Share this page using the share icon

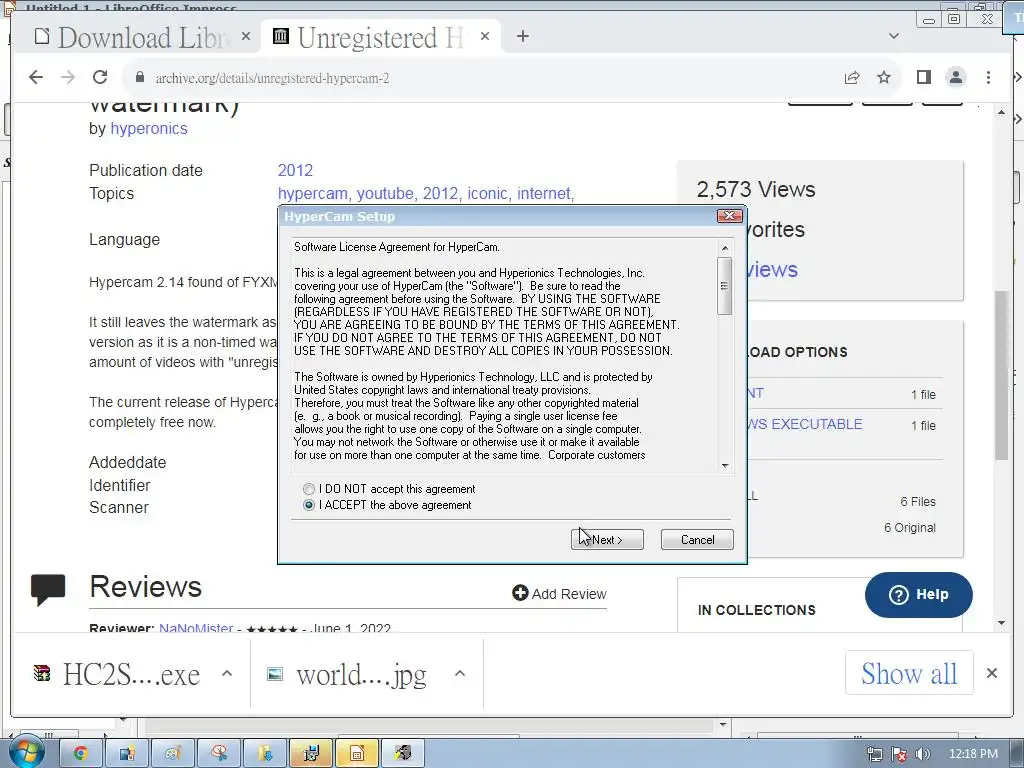click(x=852, y=78)
